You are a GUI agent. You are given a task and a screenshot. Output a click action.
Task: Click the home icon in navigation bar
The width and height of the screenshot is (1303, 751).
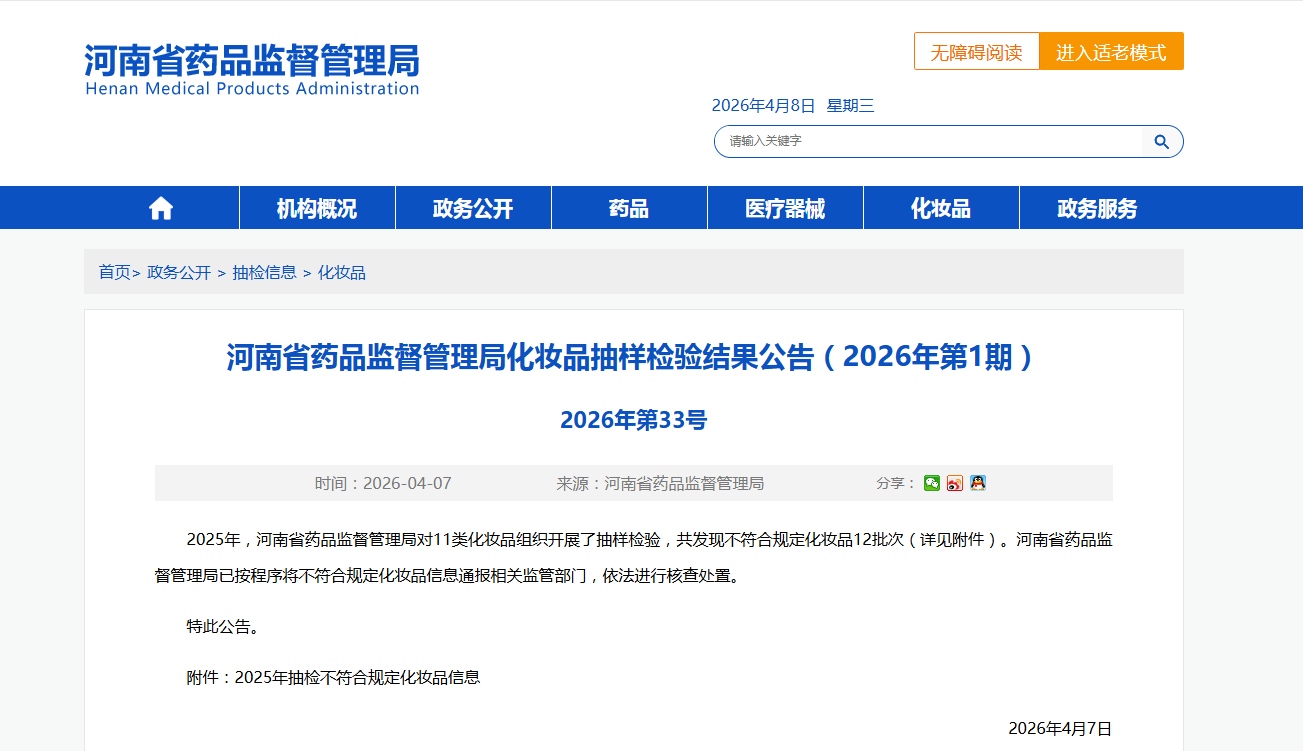(x=161, y=208)
